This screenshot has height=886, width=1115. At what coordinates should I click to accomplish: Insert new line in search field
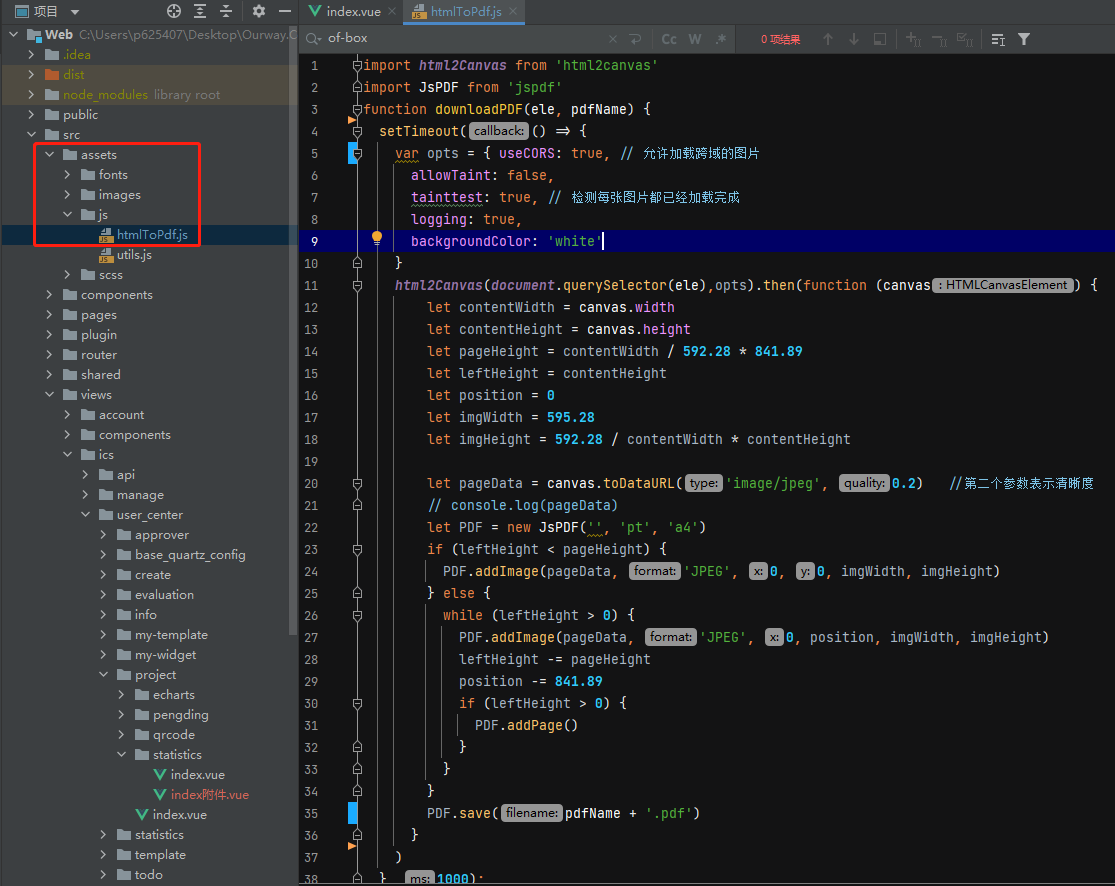click(635, 39)
